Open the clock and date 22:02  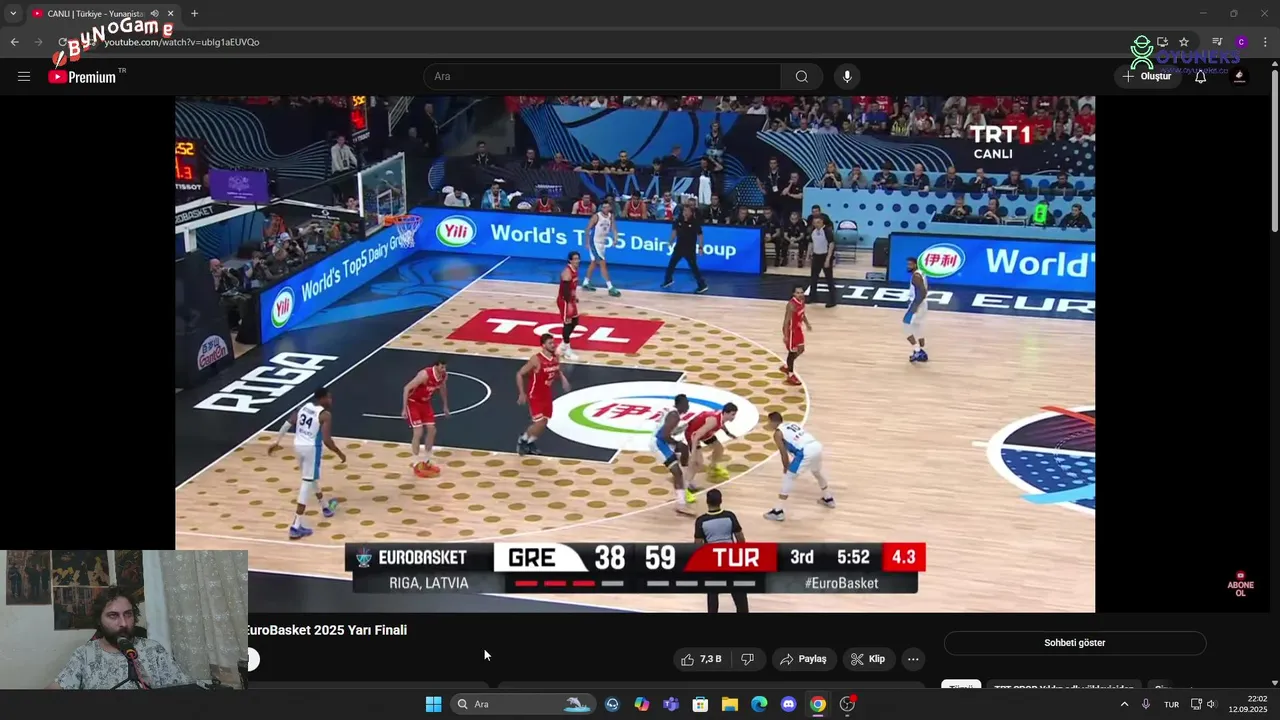tap(1250, 704)
